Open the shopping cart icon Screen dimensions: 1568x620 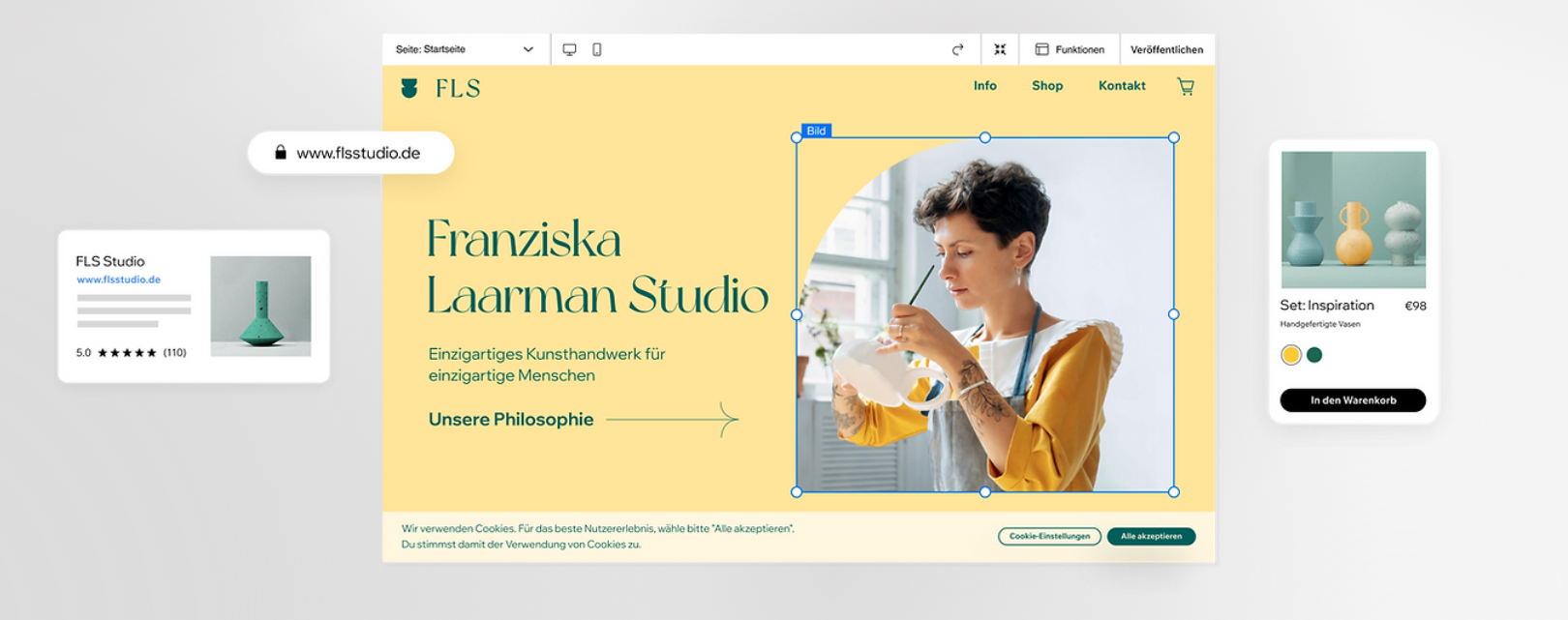(x=1186, y=86)
